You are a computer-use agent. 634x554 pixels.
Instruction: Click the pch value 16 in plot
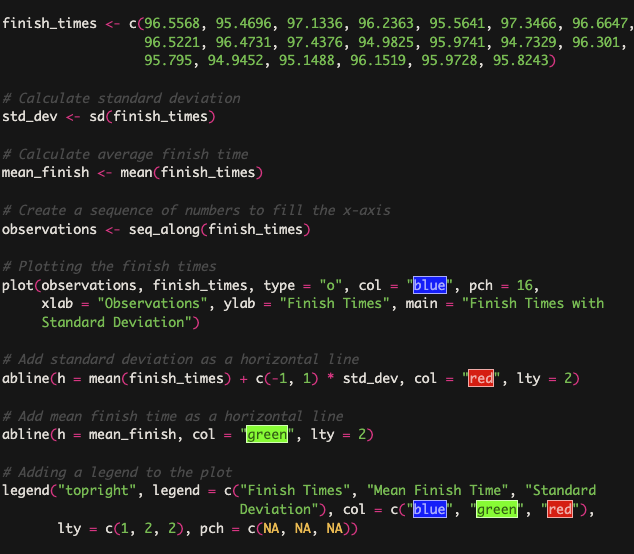click(x=525, y=285)
